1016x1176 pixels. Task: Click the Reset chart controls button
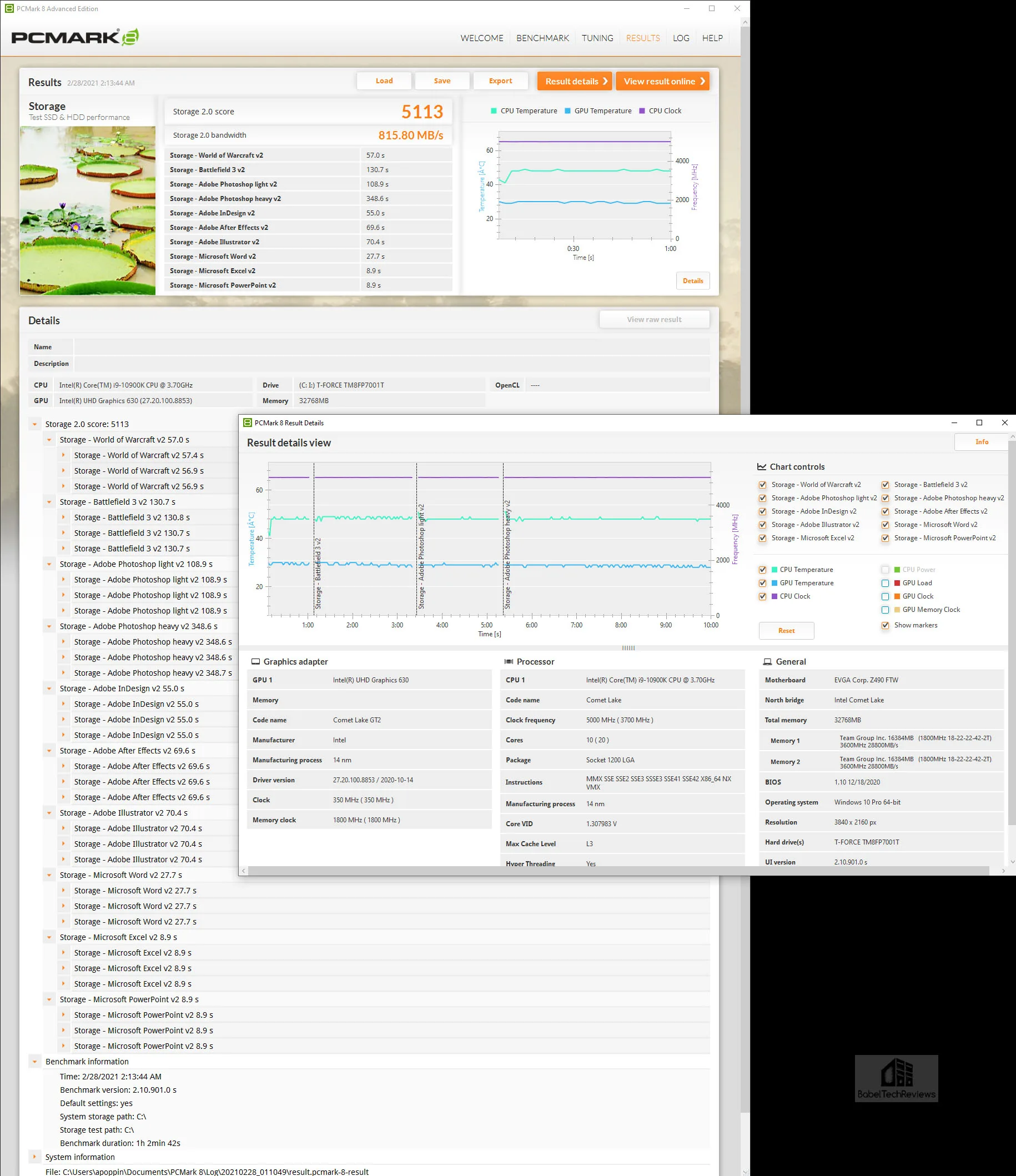786,631
